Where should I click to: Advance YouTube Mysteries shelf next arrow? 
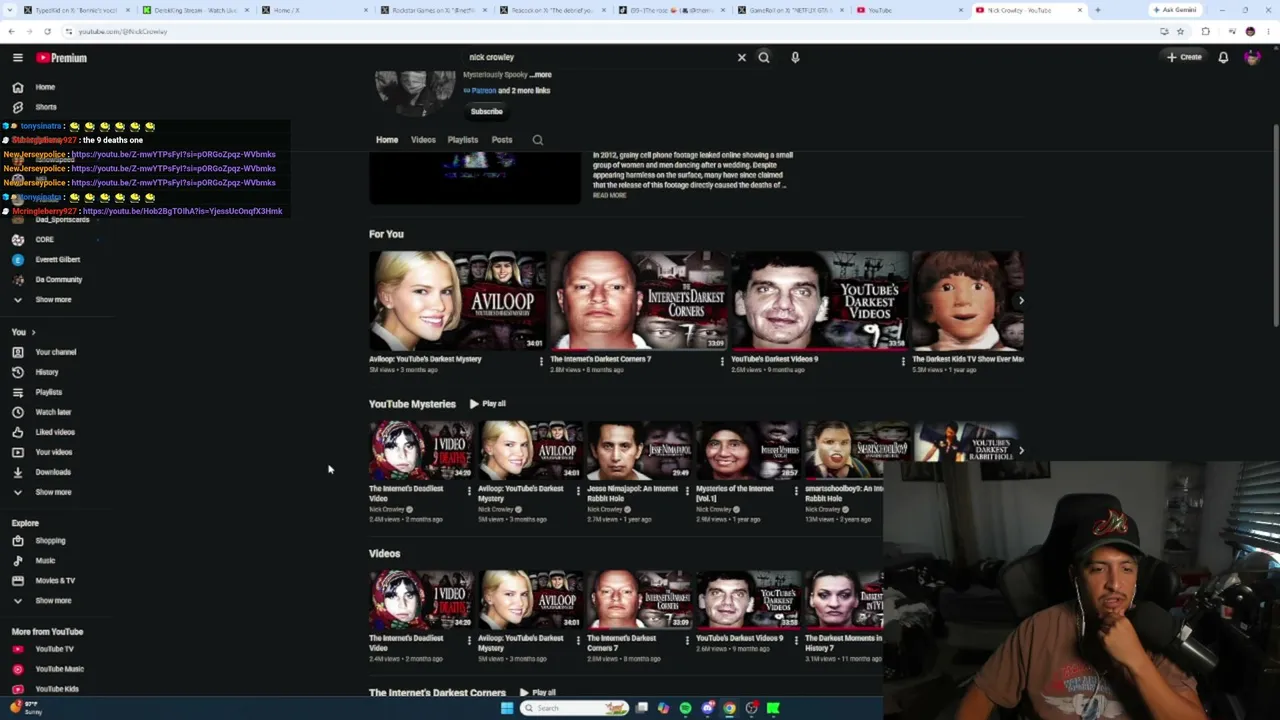coord(1020,451)
